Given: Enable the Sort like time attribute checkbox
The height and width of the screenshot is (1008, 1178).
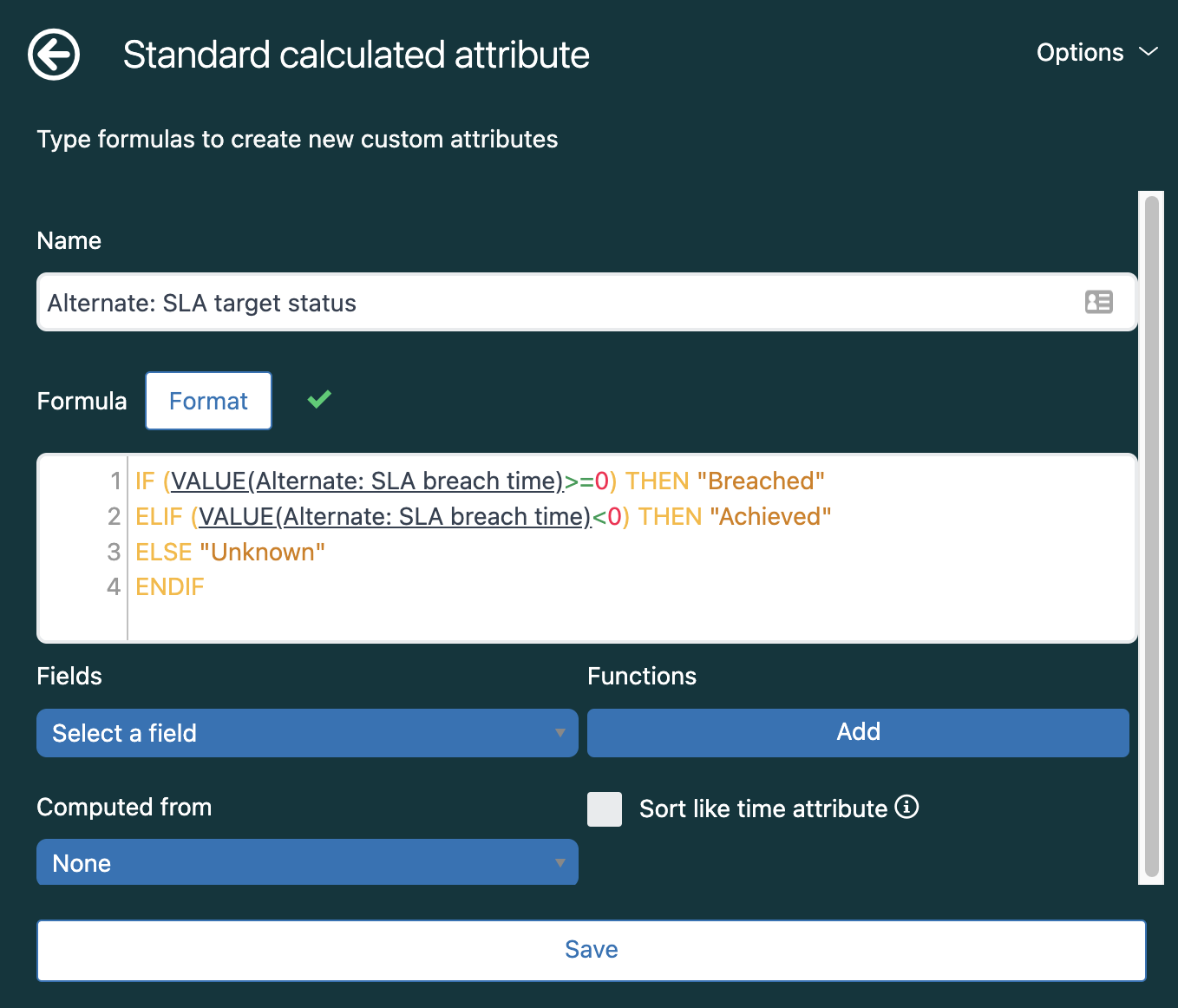Looking at the screenshot, I should point(605,808).
